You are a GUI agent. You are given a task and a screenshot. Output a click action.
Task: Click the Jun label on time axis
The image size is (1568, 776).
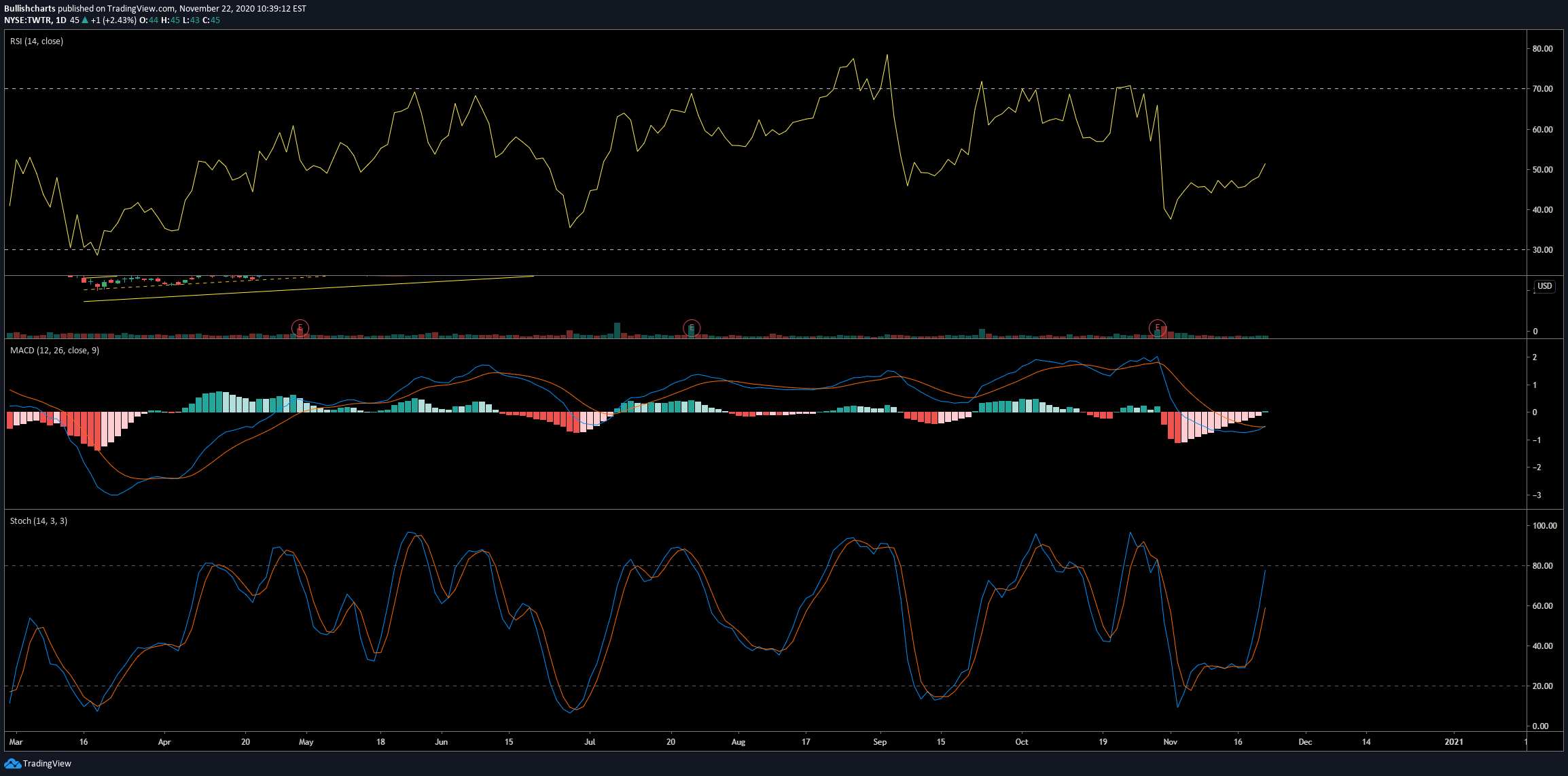coord(442,742)
